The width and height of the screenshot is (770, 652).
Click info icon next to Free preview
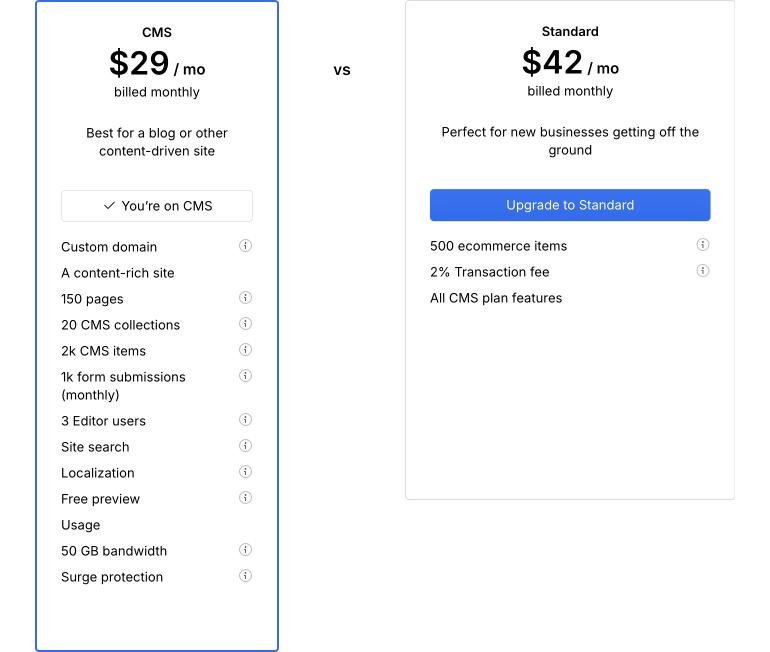tap(245, 498)
